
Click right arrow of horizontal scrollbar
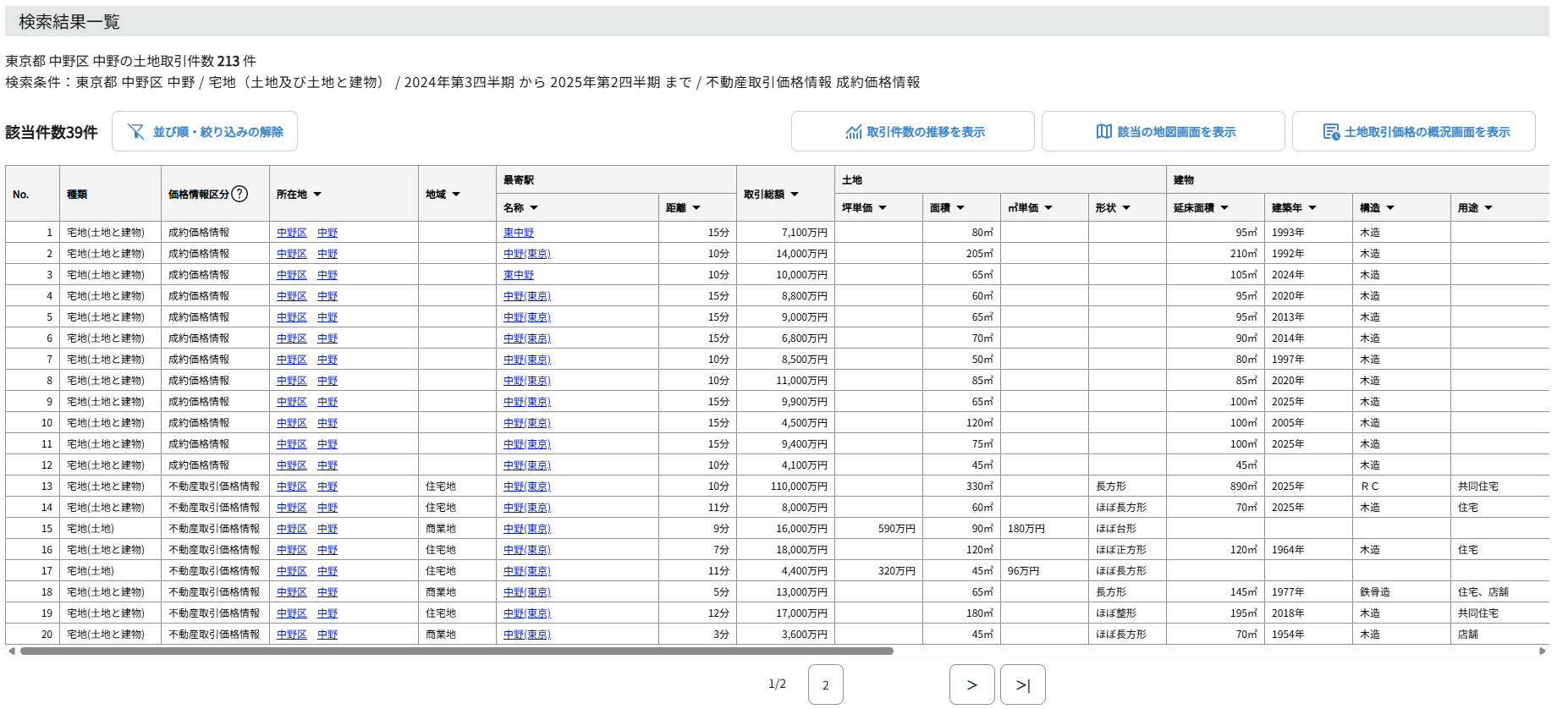click(1543, 651)
